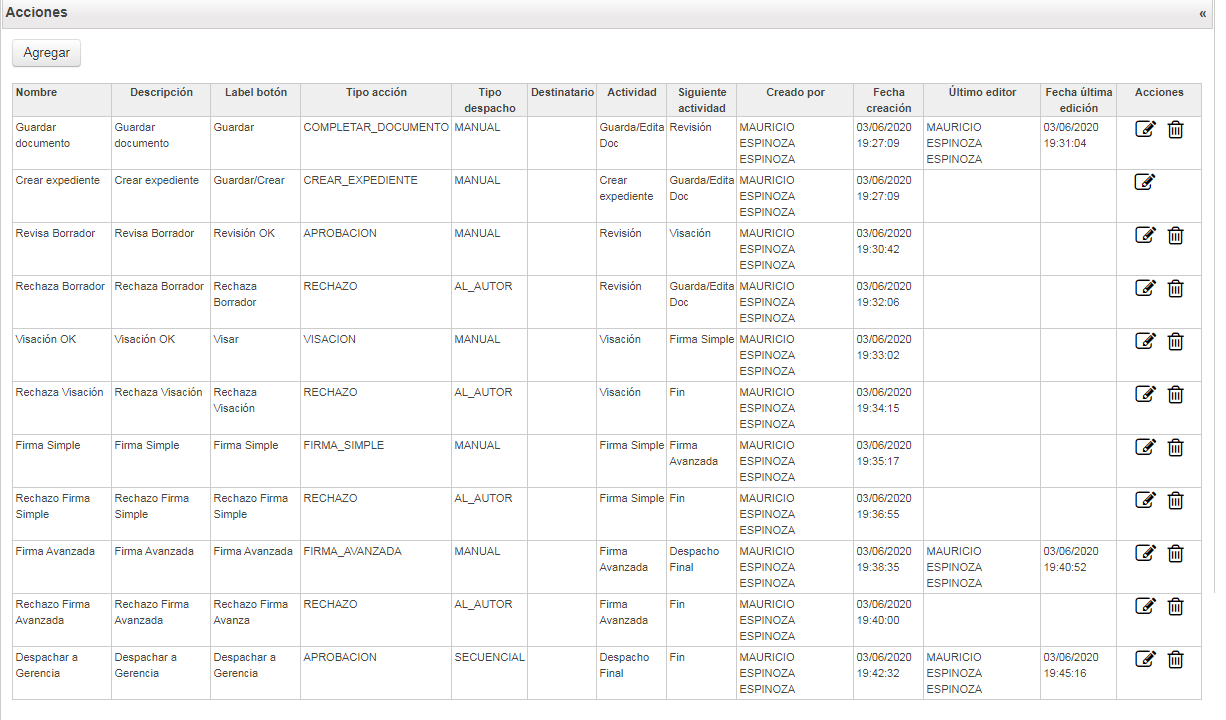1226x720 pixels.
Task: Click the Fecha creación column header
Action: (x=888, y=100)
